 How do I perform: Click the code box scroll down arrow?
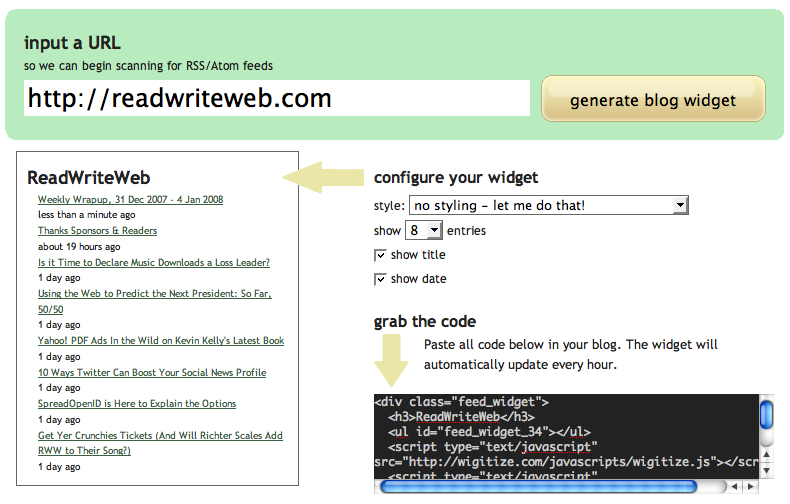click(x=766, y=471)
